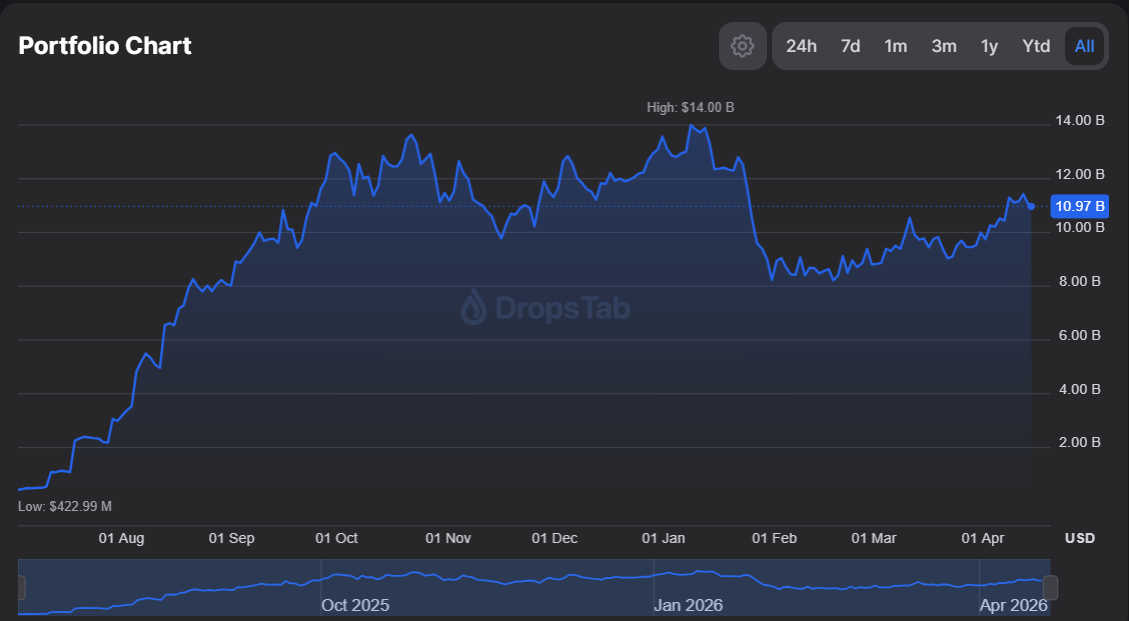Click the Oct 2025 label in the minimap
This screenshot has width=1129, height=621.
point(355,605)
